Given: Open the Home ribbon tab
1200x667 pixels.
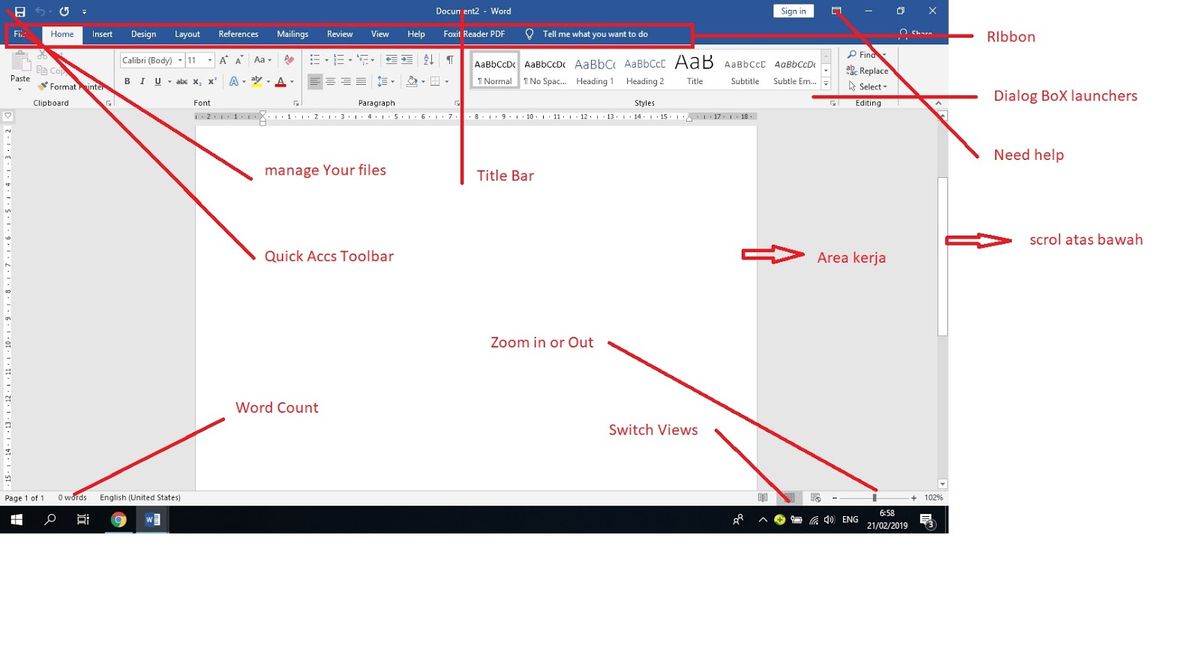Looking at the screenshot, I should [62, 34].
